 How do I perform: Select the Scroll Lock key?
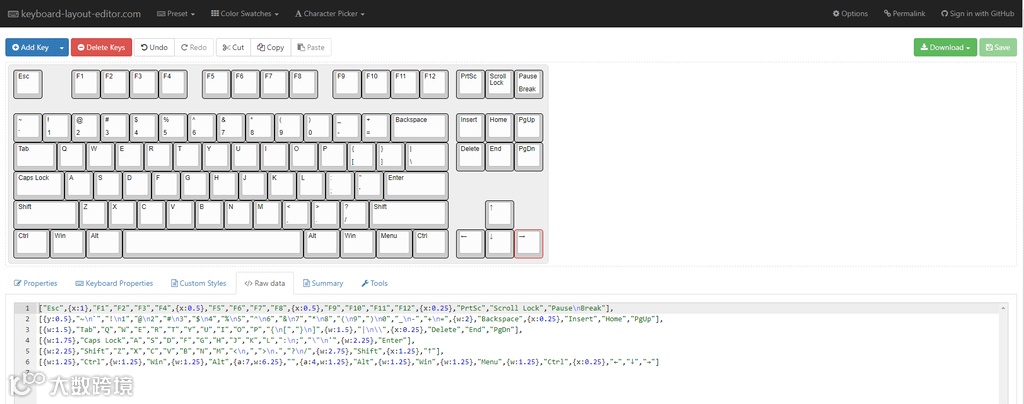pyautogui.click(x=499, y=84)
